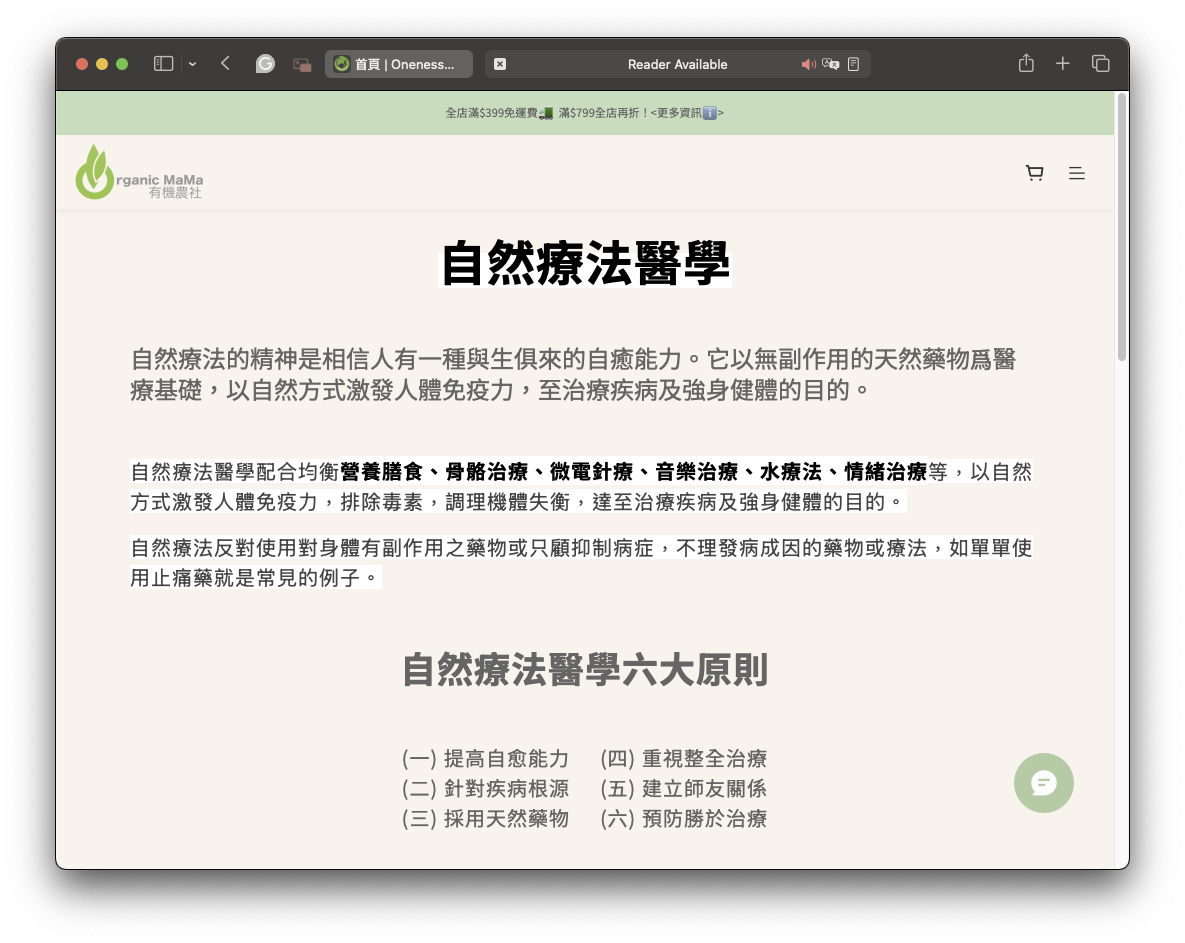Toggle the translate icon in address bar
The height and width of the screenshot is (943, 1185).
830,64
